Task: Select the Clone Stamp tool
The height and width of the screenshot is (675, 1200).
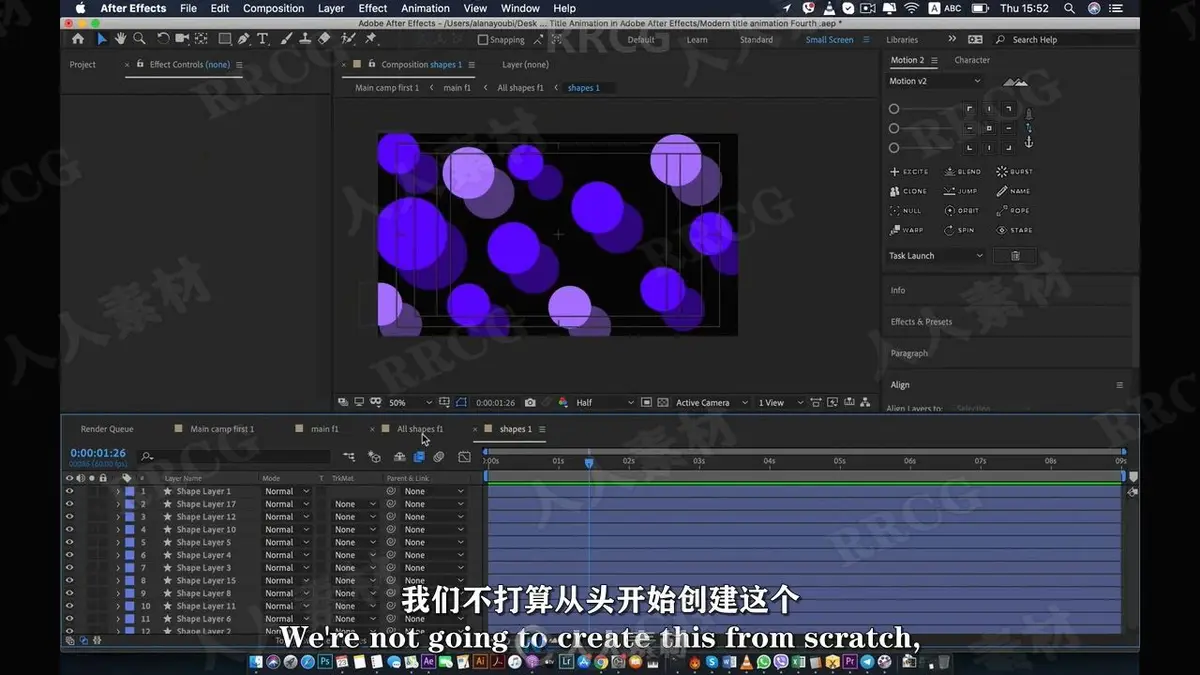Action: [304, 39]
